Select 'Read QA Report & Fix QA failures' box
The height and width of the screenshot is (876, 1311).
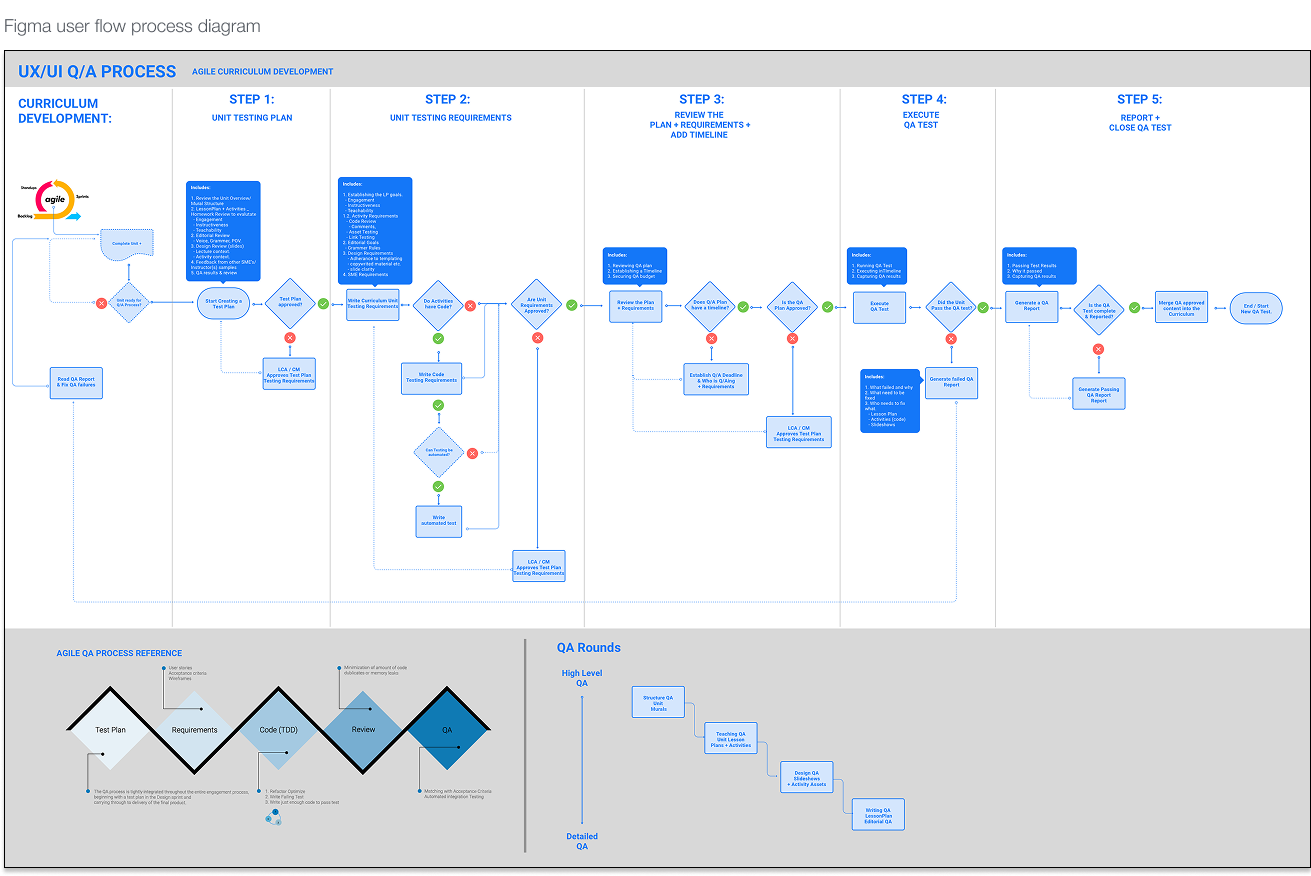point(76,383)
